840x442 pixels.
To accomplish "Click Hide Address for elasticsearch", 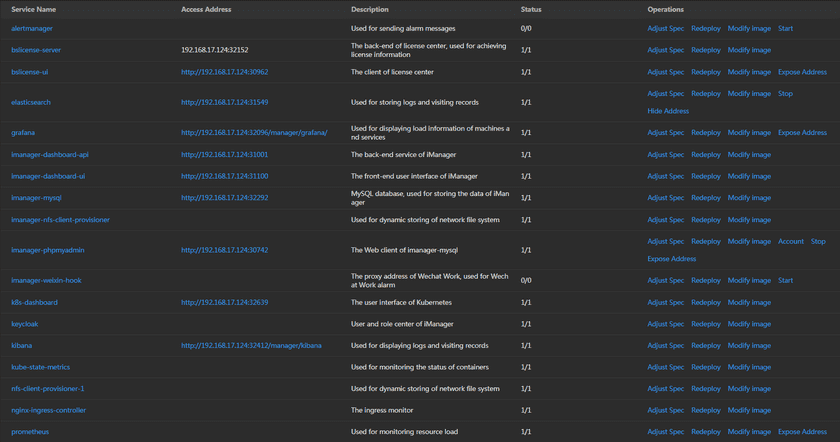I will (668, 111).
